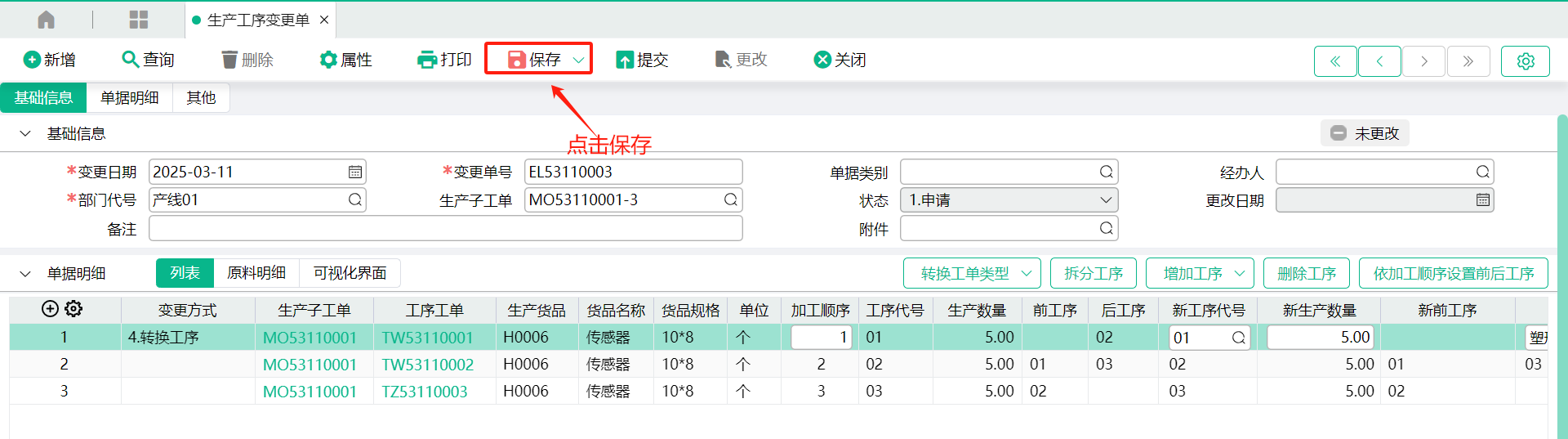1568x439 pixels.
Task: Click the column settings gear in table header
Action: pyautogui.click(x=73, y=309)
